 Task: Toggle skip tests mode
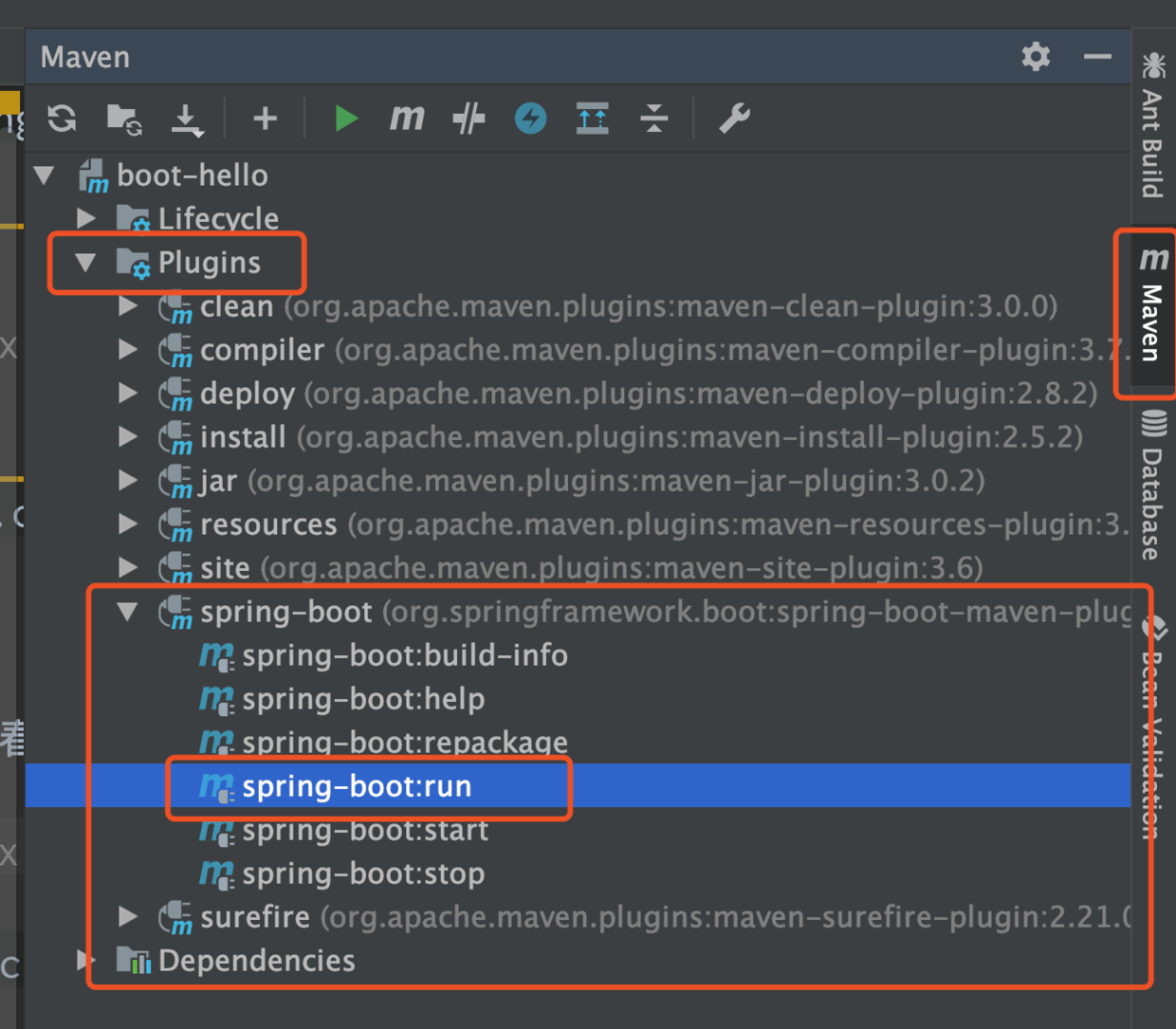(x=469, y=119)
